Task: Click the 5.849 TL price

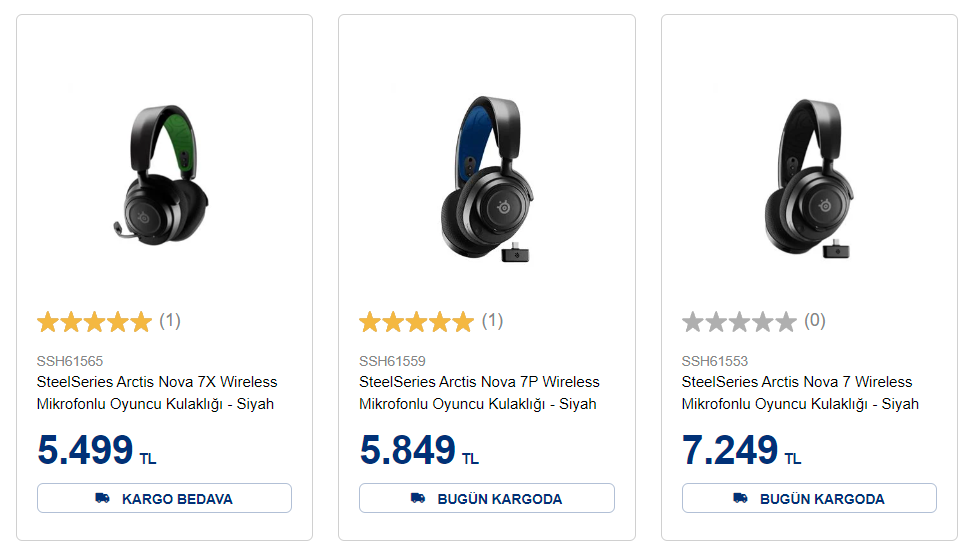Action: click(x=418, y=451)
